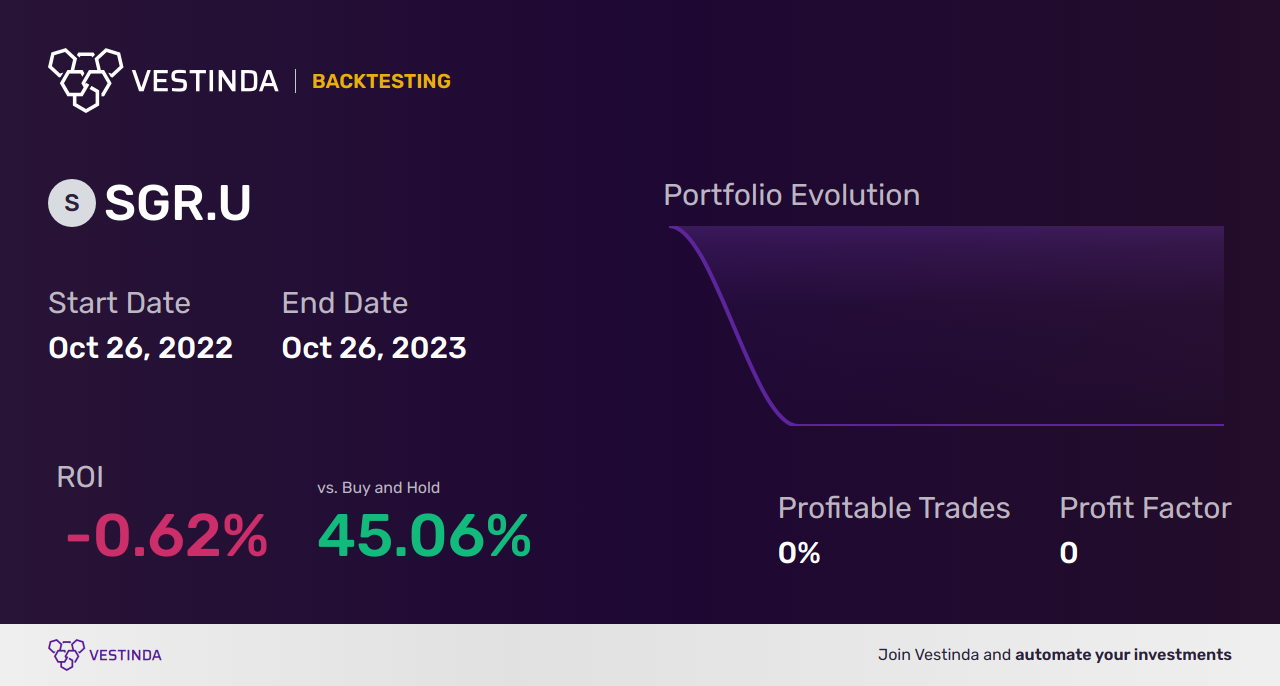1280x686 pixels.
Task: Click the small Vestinda logo icon in footer
Action: (x=66, y=655)
